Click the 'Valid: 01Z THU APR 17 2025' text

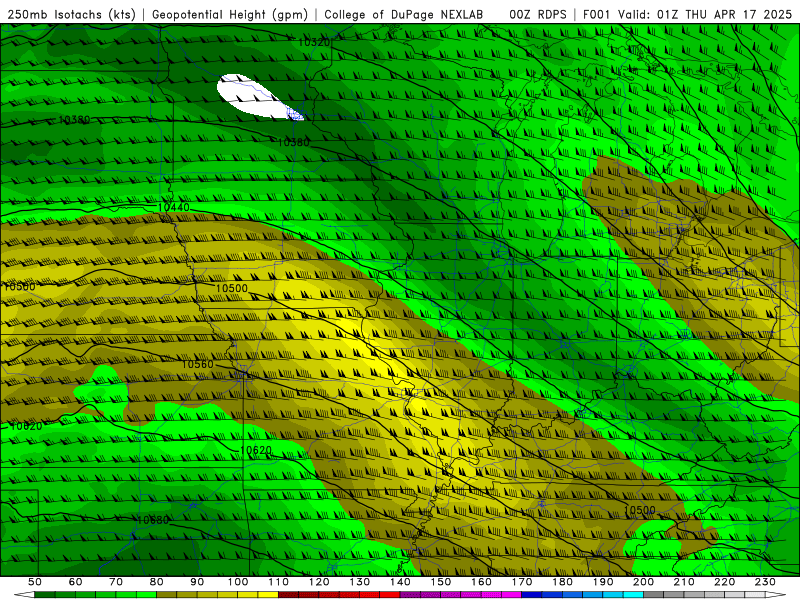(x=705, y=14)
